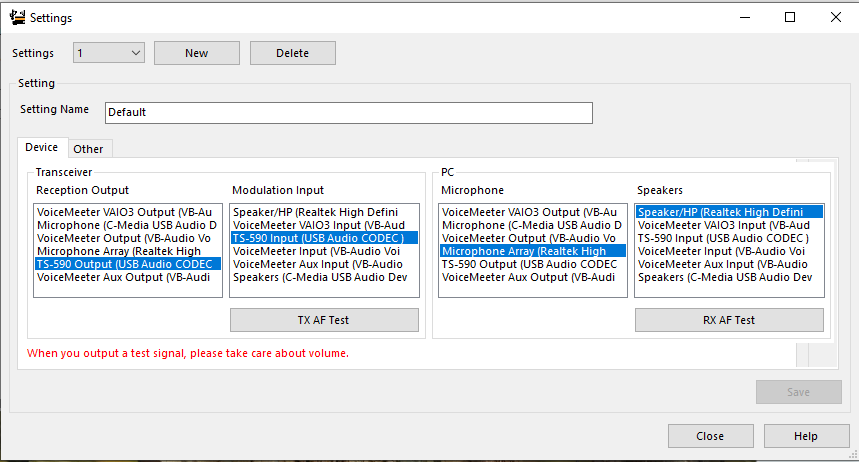Select VoiceMeeter VAIO3 Input in Modulation Input
859x462 pixels.
pyautogui.click(x=324, y=225)
